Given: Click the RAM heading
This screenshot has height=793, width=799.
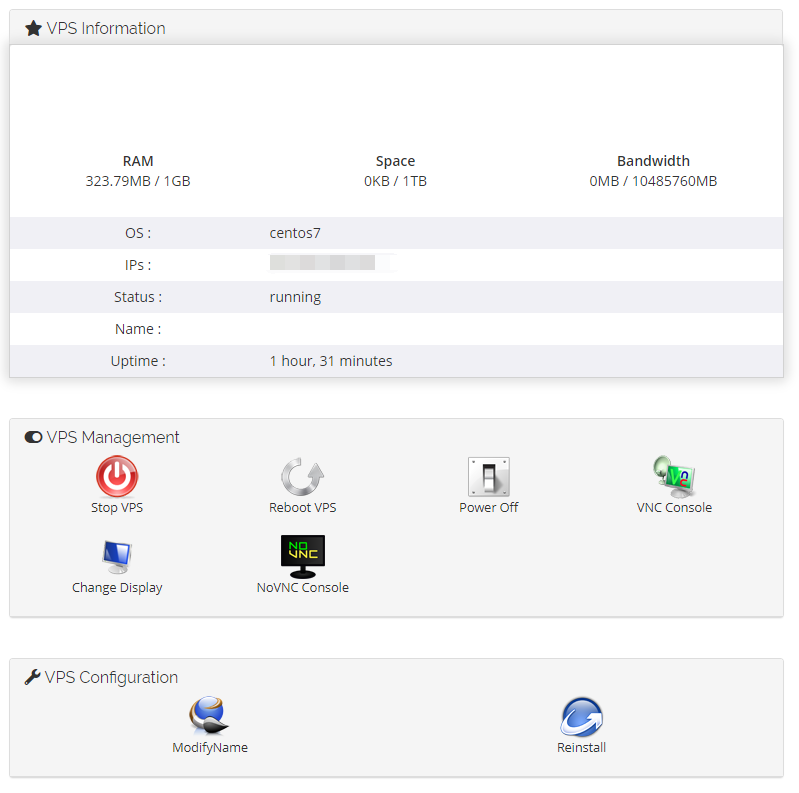Looking at the screenshot, I should coord(138,161).
